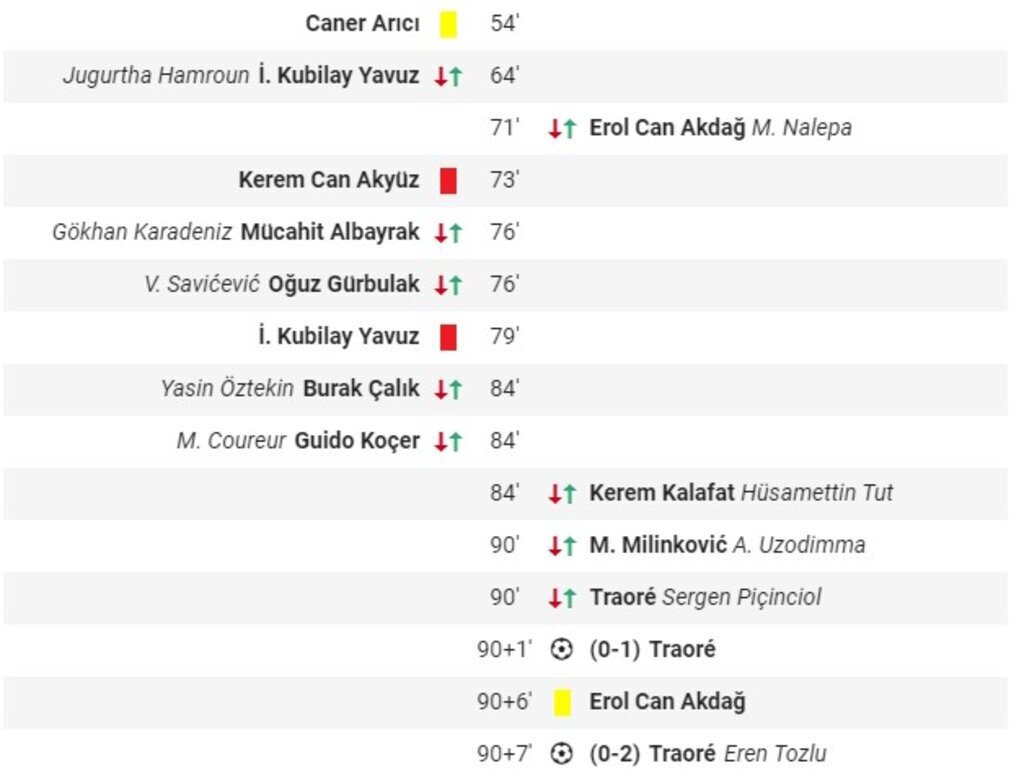Viewport: 1024px width, 781px height.
Task: Click substitution arrows at 64' event
Action: click(448, 76)
